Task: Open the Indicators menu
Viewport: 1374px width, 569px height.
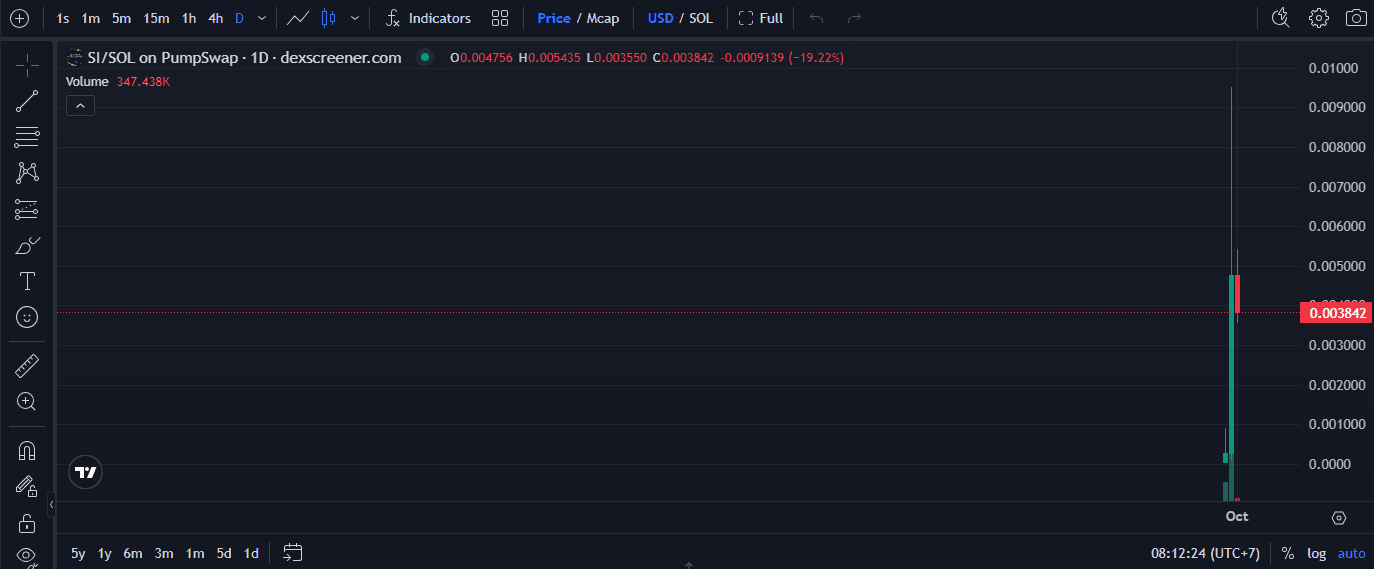Action: coord(428,18)
